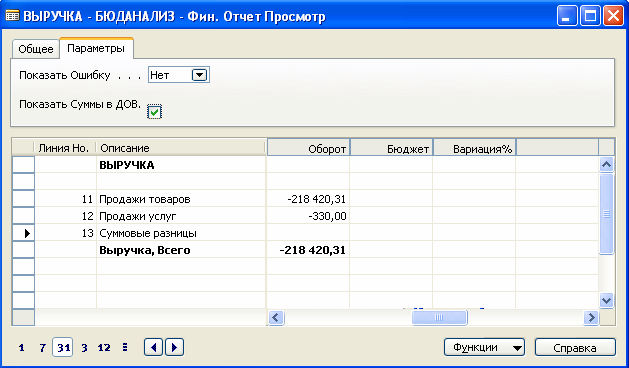This screenshot has height=368, width=629.
Task: Click line number 12 cell
Action: (x=65, y=216)
